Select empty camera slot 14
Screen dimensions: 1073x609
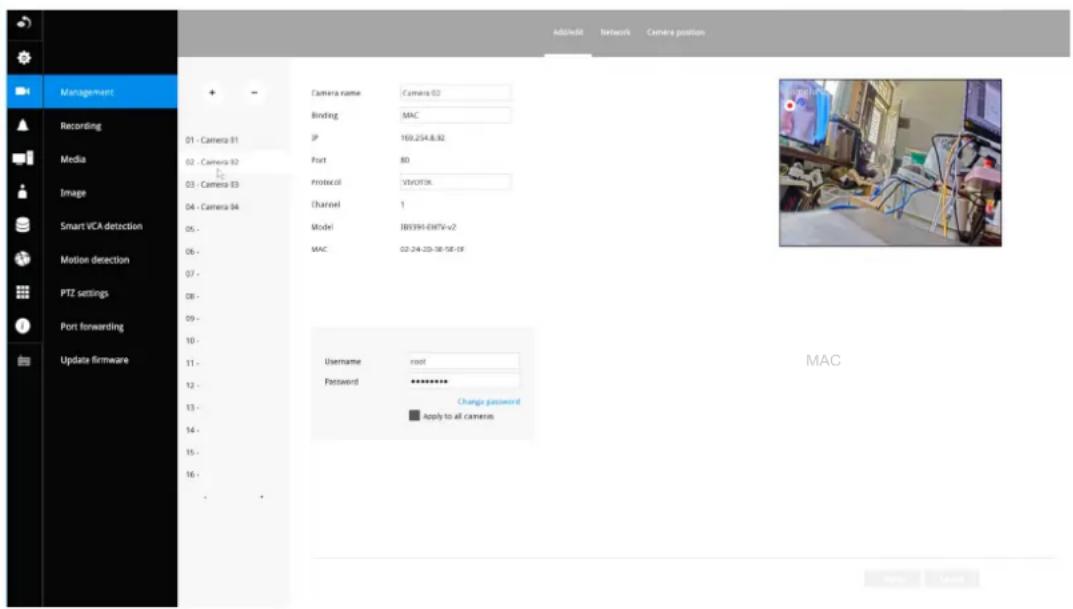[x=192, y=430]
